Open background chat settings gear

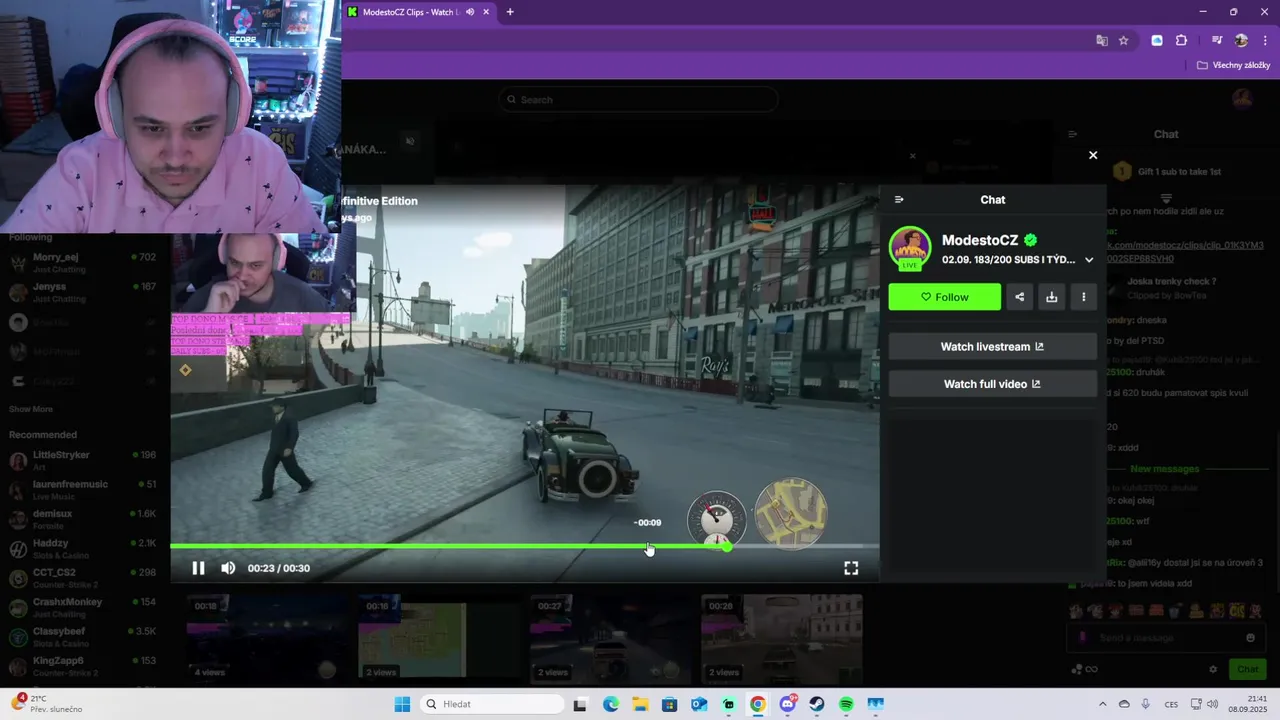coord(1213,669)
